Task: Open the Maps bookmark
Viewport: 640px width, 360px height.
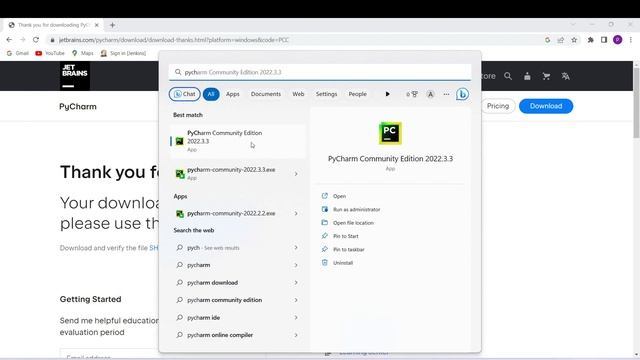Action: tap(82, 53)
